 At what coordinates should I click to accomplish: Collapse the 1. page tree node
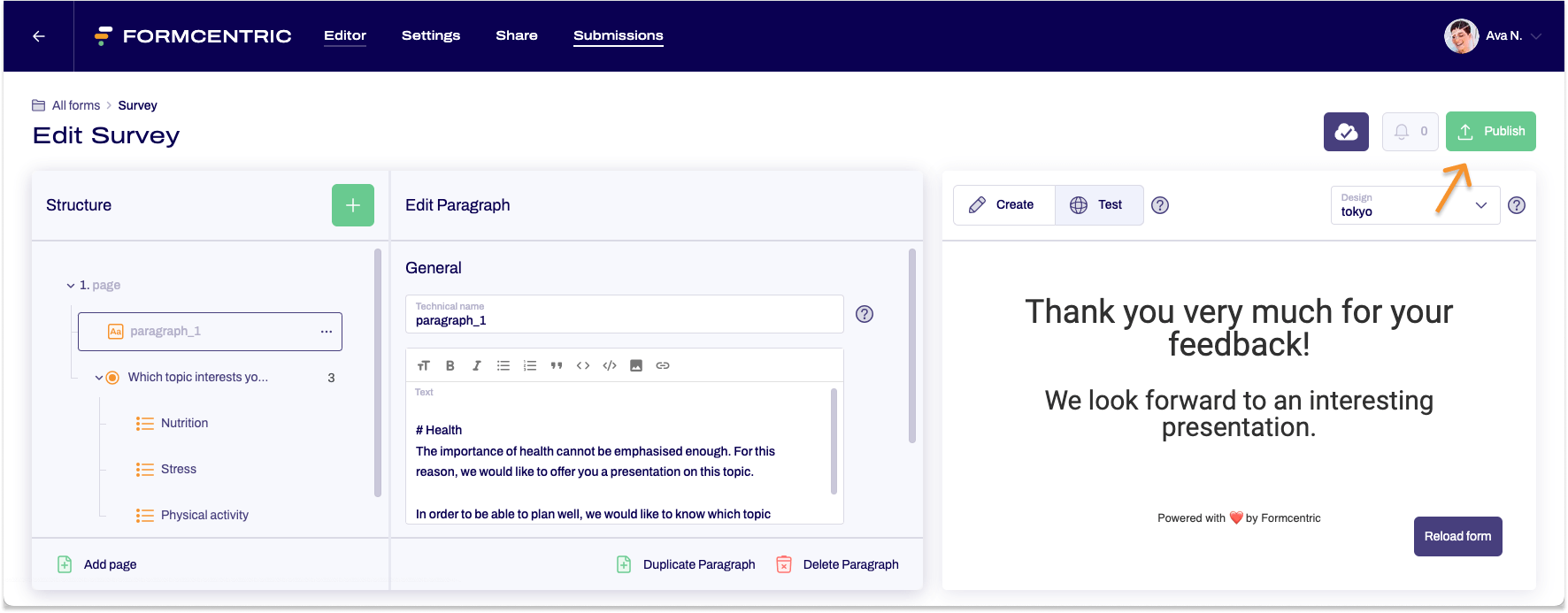point(71,286)
